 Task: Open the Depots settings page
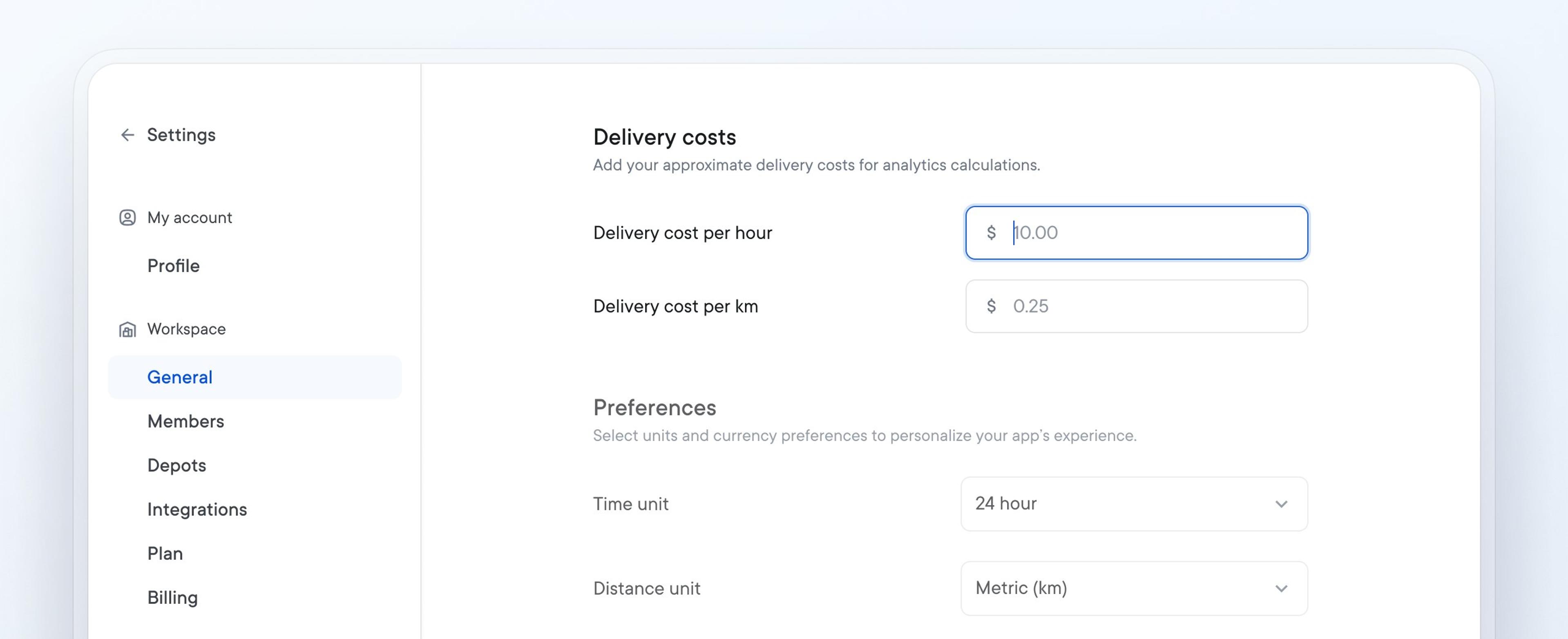tap(176, 465)
